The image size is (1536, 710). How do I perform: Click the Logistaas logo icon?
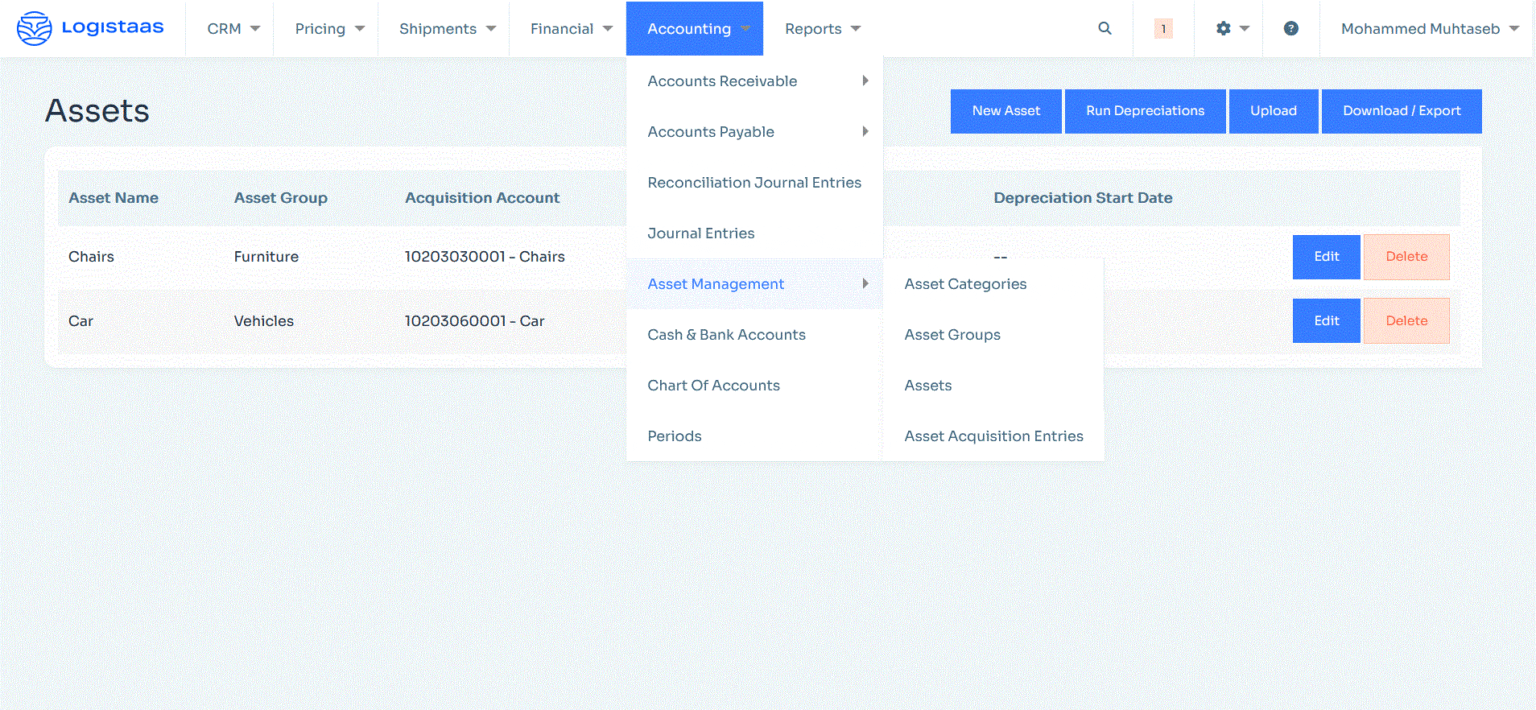(33, 28)
